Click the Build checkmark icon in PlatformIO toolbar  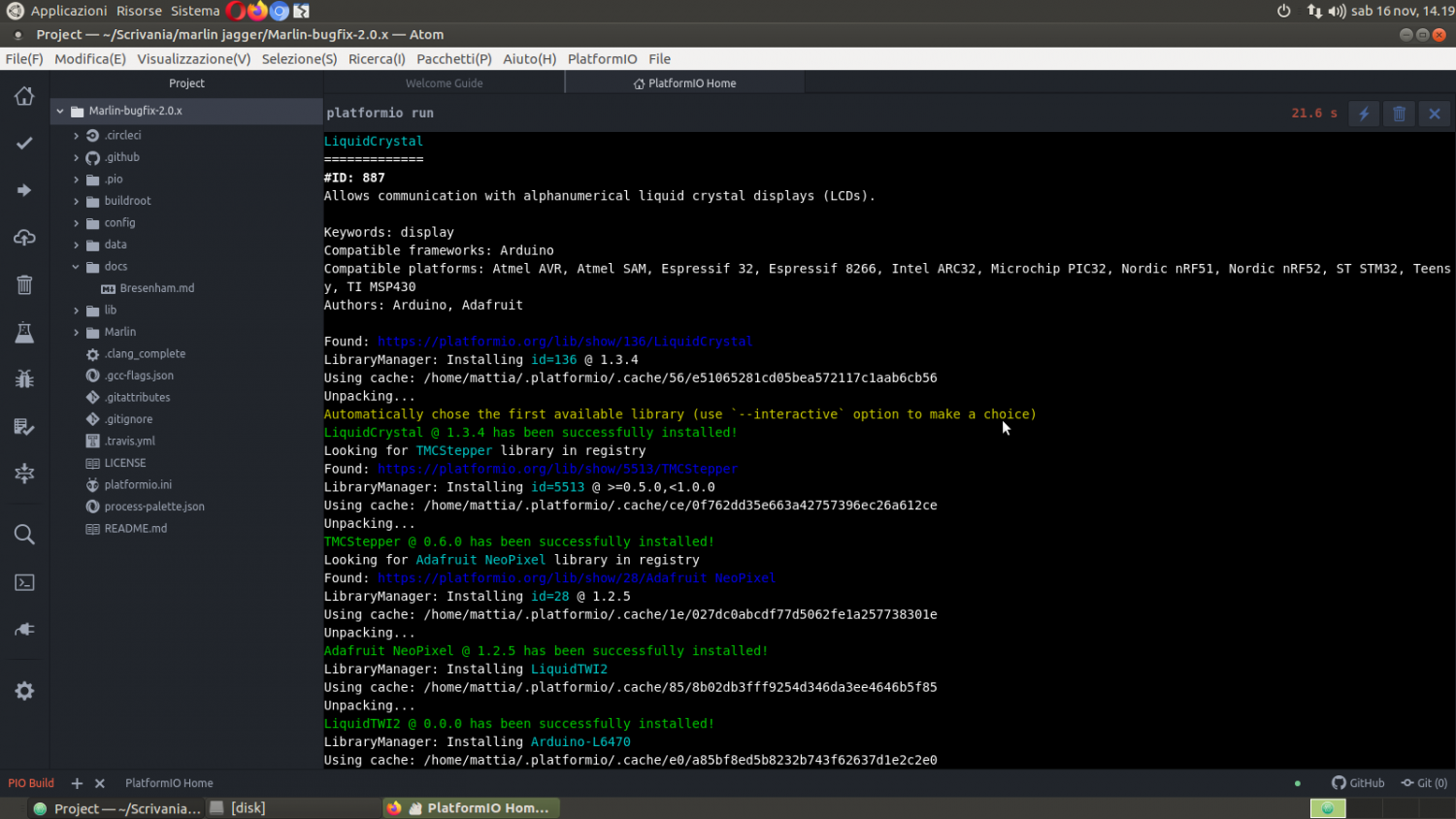[x=24, y=143]
